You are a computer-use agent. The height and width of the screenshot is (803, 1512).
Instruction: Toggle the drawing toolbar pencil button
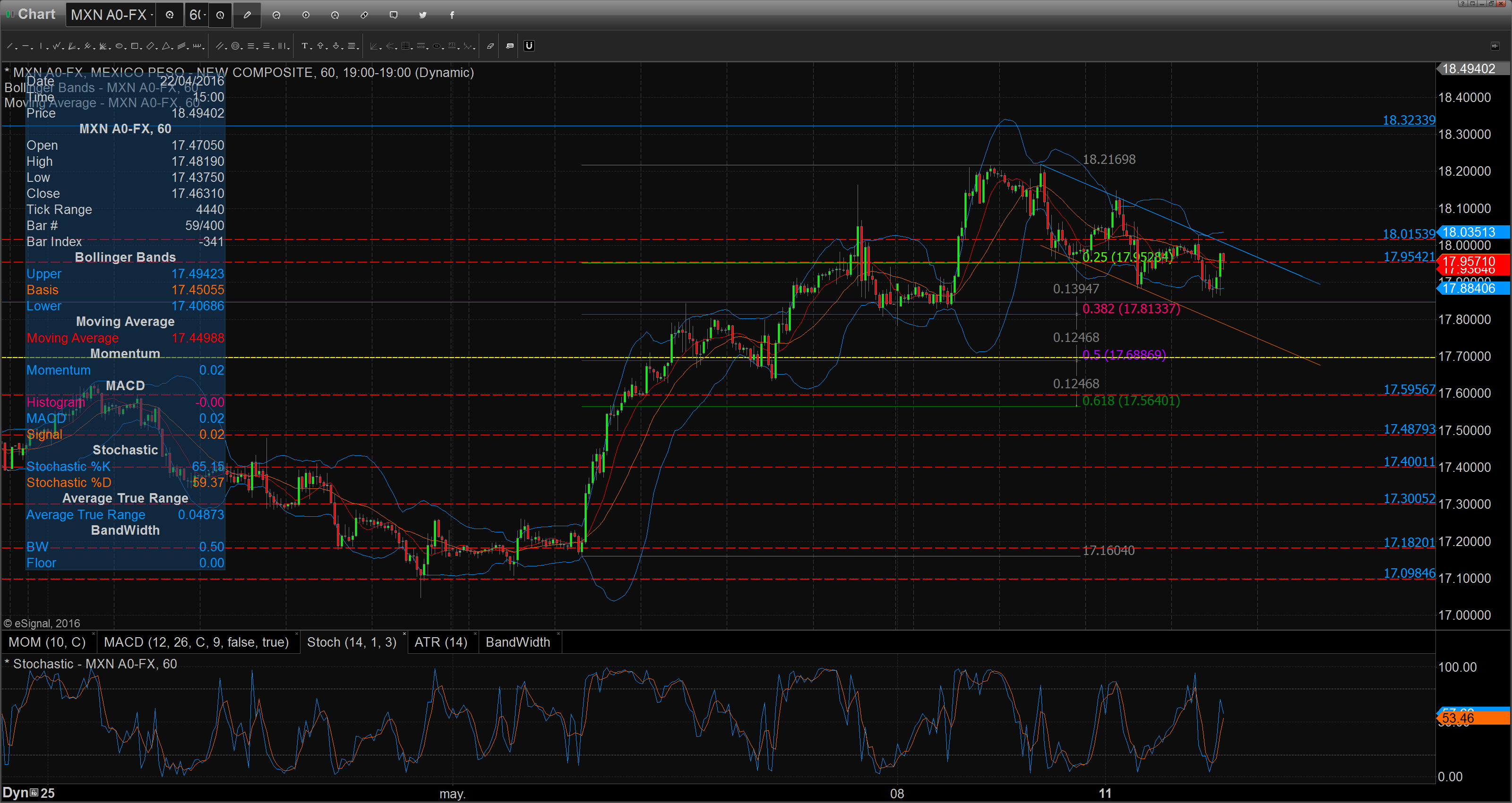[x=247, y=15]
